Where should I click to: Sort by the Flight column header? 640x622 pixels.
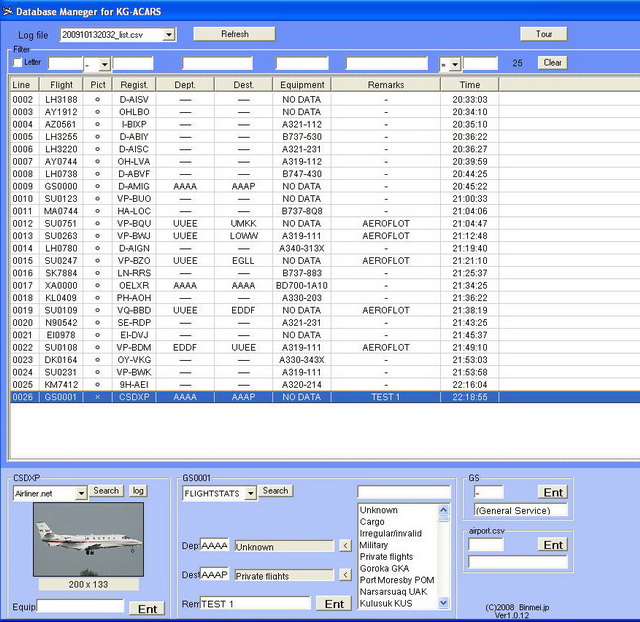61,85
